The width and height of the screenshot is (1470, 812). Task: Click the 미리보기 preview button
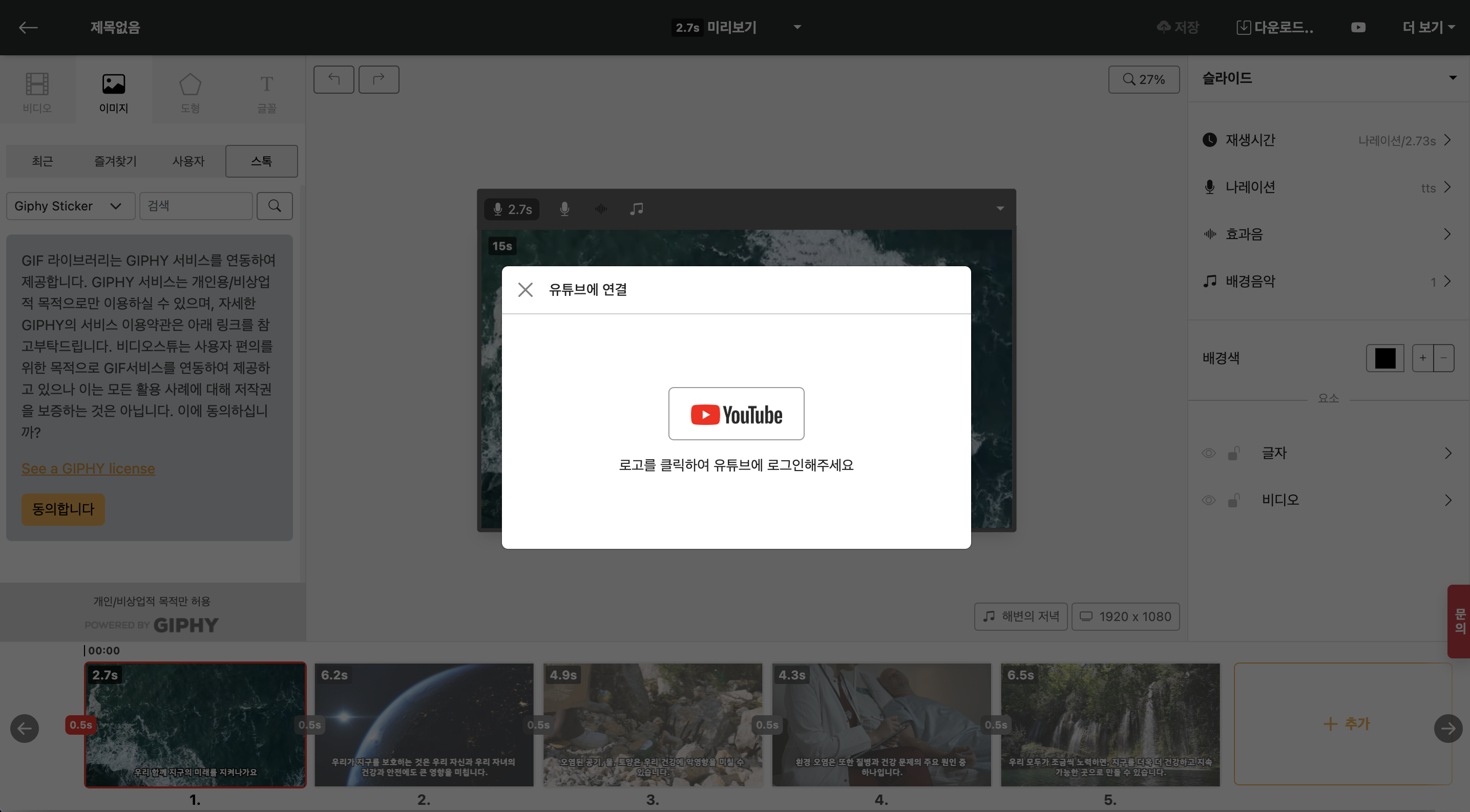tap(716, 27)
